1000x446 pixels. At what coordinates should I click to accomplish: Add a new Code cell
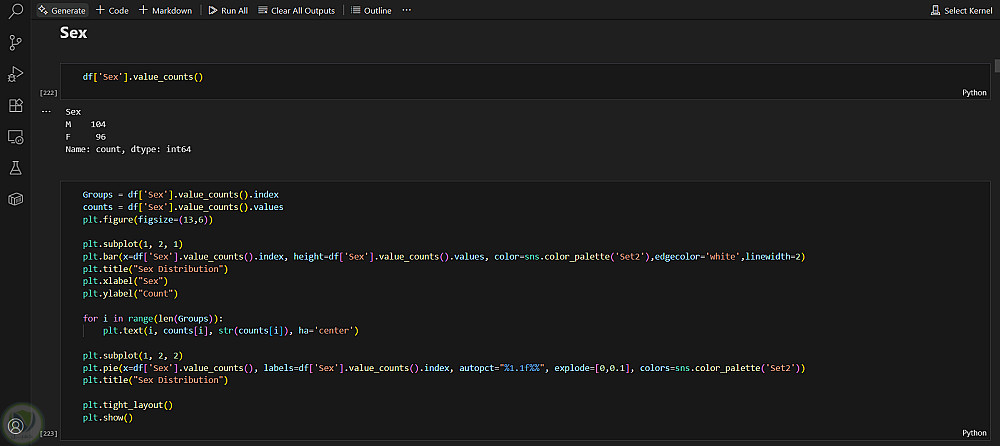(112, 10)
